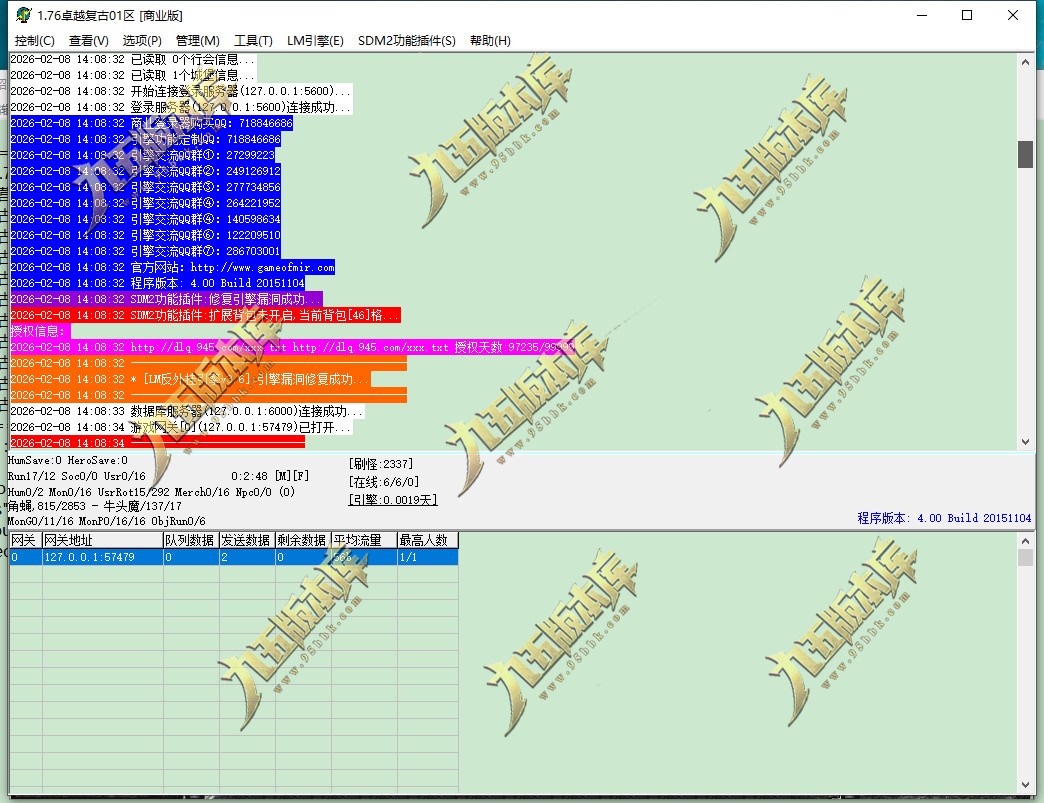
Task: Click the [在线:6/6/0] status text
Action: (384, 482)
